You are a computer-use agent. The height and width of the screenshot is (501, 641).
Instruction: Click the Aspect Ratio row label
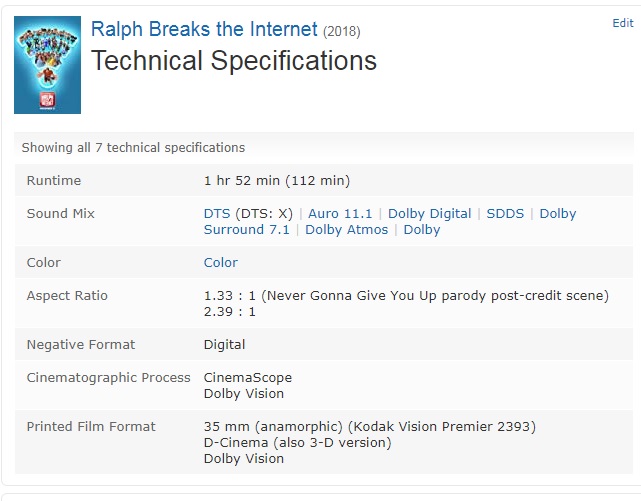click(x=67, y=295)
